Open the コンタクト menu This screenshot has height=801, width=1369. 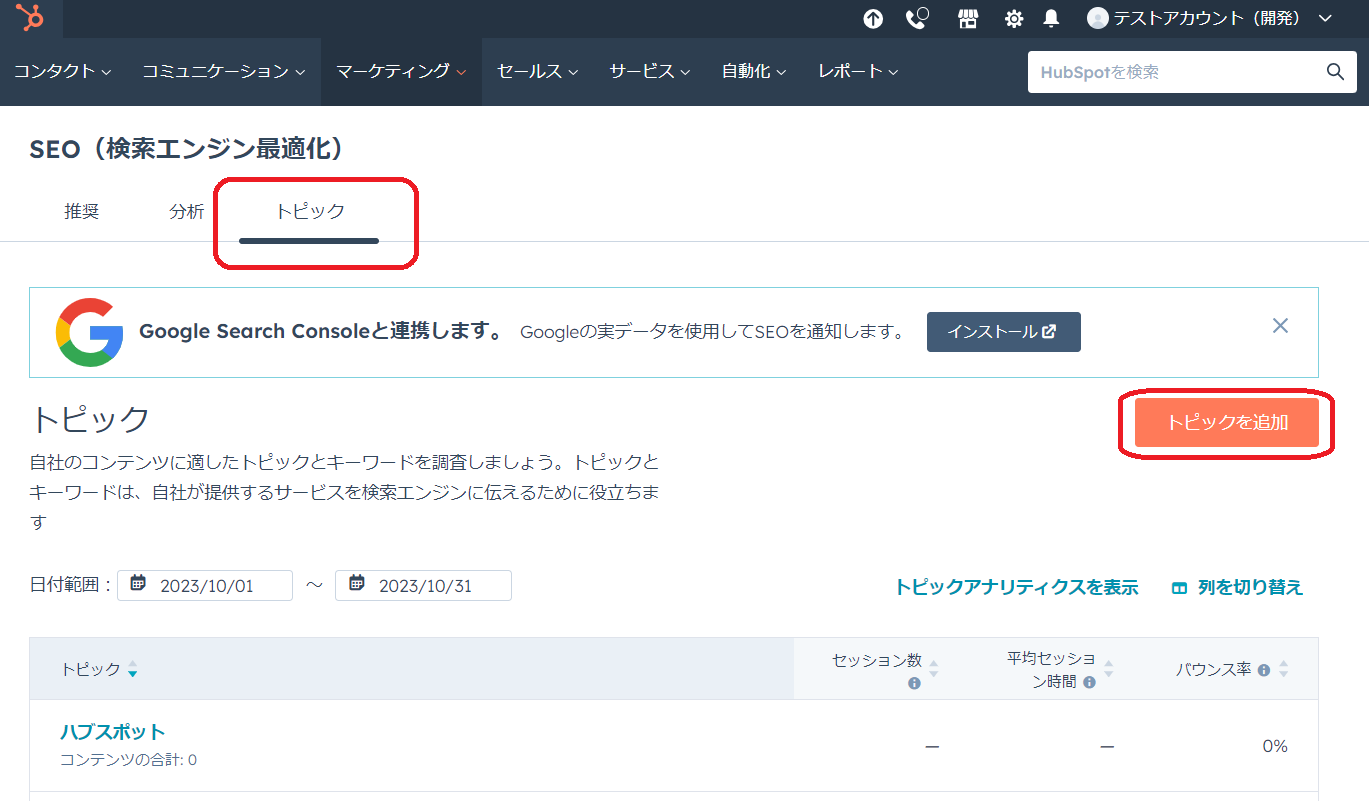[x=63, y=71]
